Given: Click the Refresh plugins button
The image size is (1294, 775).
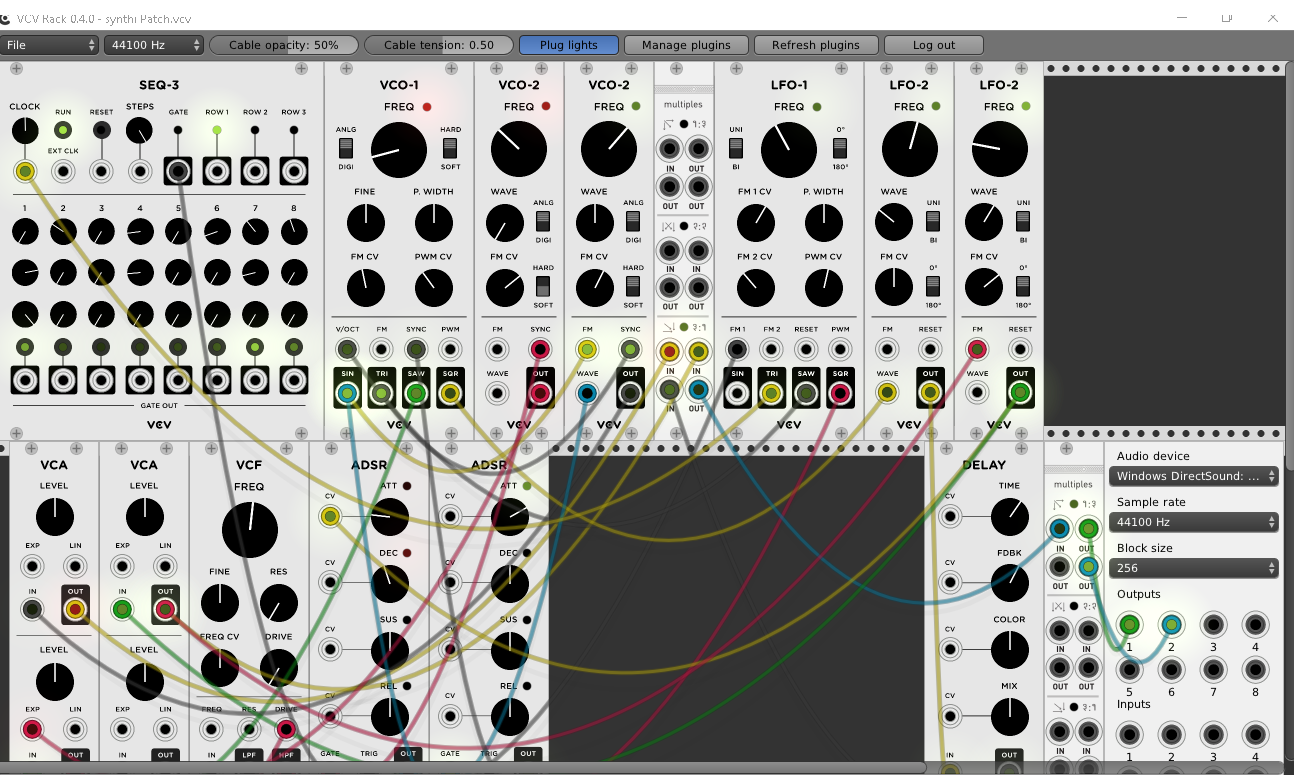Looking at the screenshot, I should point(816,45).
